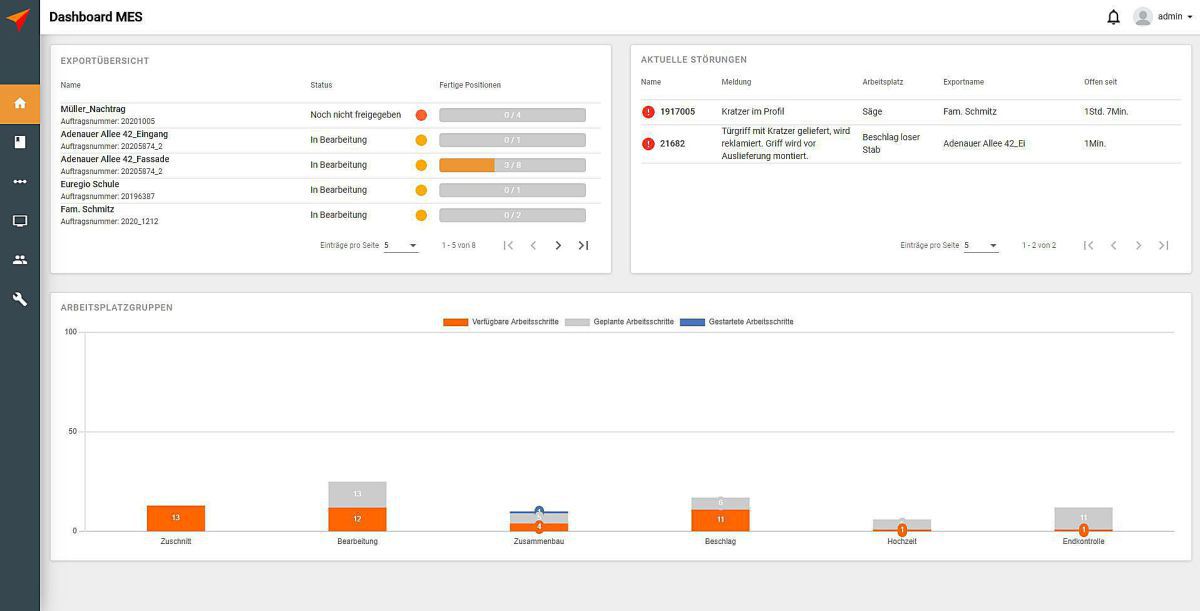Click the Home icon in the sidebar
Screen dimensions: 1200x611
[19, 103]
